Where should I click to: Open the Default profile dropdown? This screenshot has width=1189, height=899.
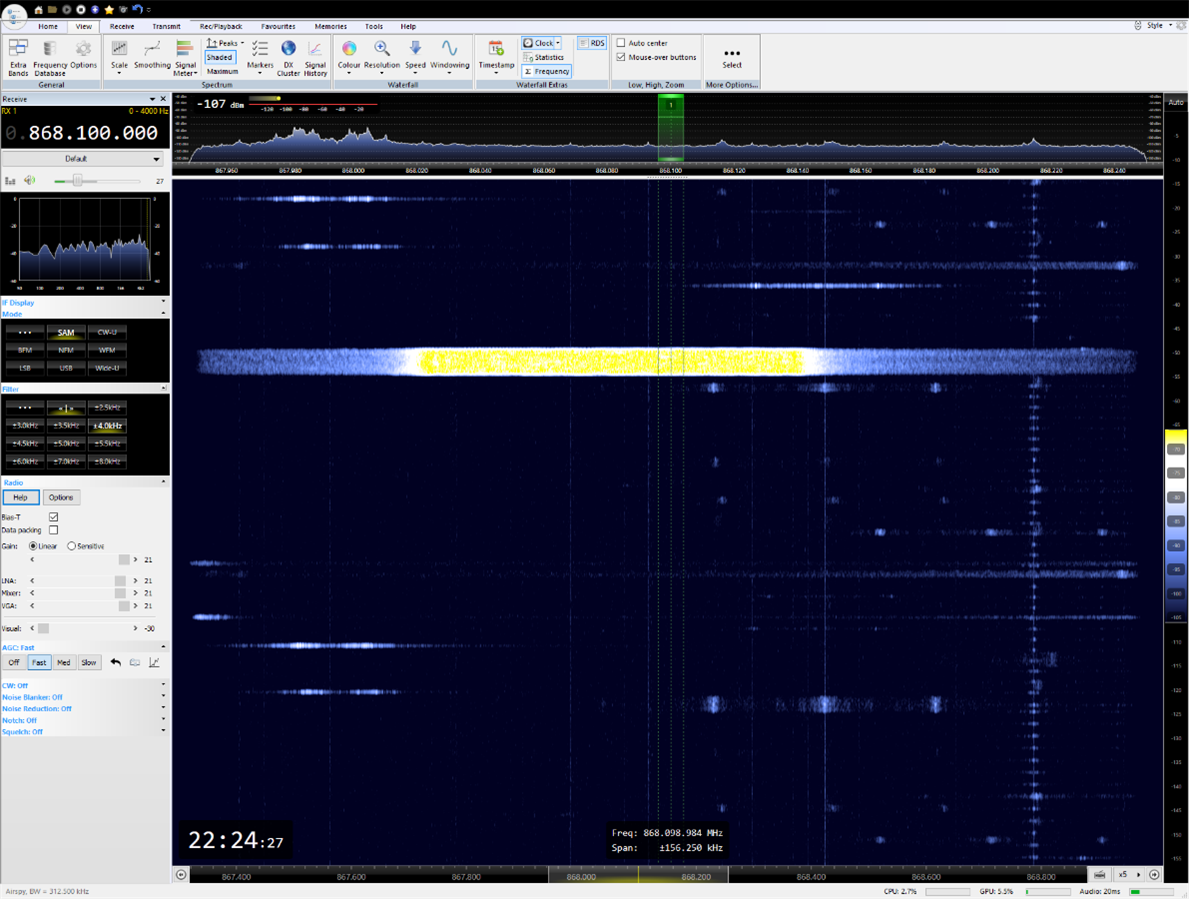click(x=82, y=159)
